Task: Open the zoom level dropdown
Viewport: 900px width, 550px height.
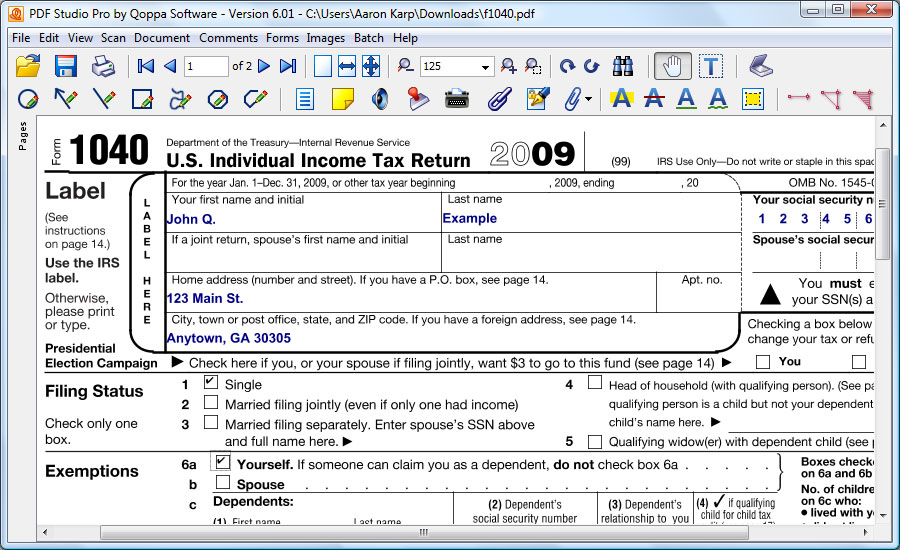Action: pos(486,67)
